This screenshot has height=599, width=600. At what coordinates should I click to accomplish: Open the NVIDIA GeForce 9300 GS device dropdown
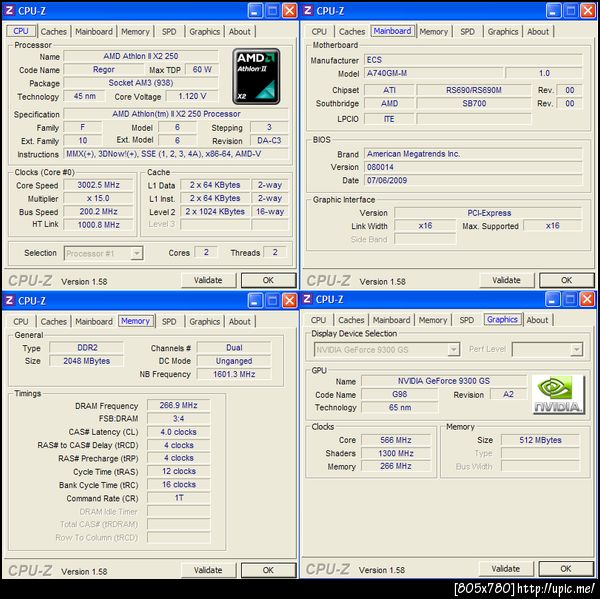pyautogui.click(x=453, y=349)
